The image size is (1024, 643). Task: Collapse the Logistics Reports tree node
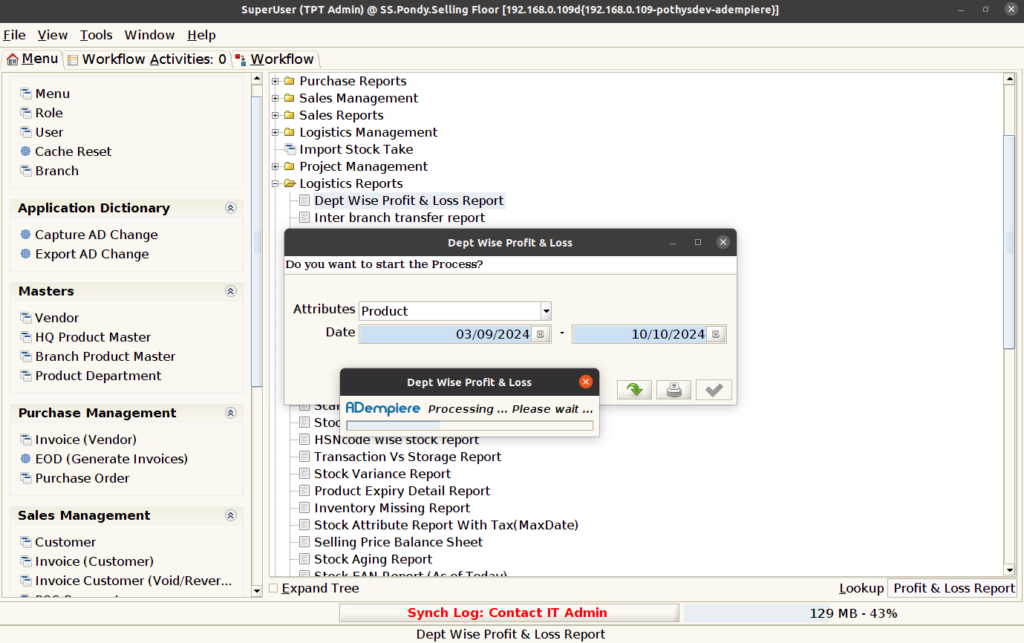tap(275, 183)
